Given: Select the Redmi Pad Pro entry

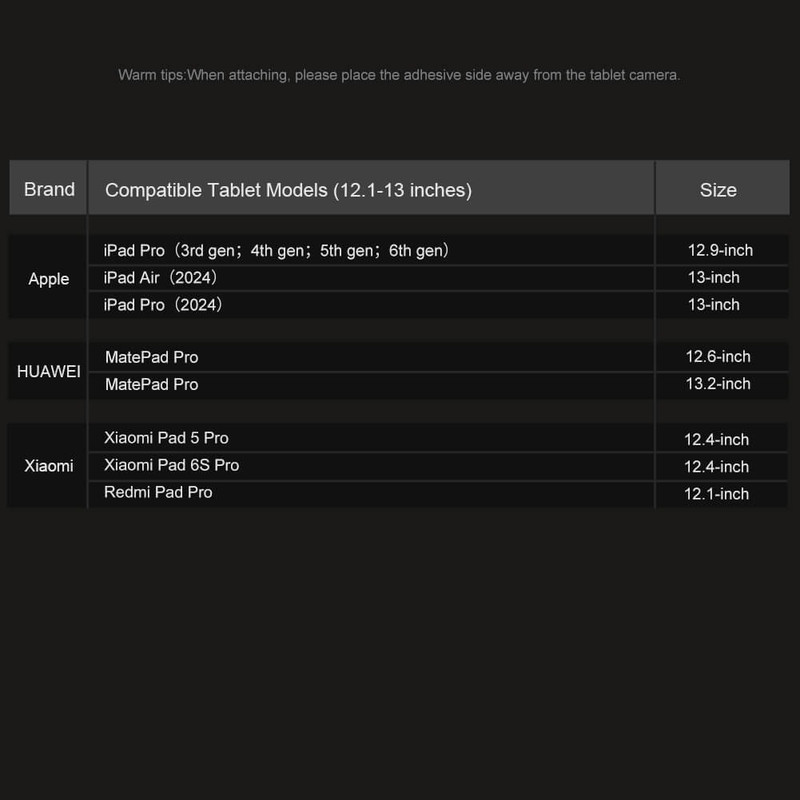Looking at the screenshot, I should [x=159, y=492].
